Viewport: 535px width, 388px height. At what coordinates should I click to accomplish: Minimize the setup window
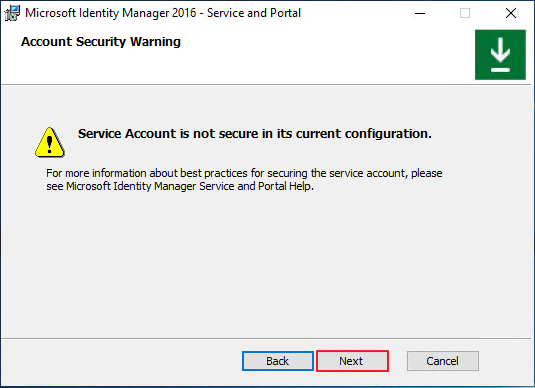point(420,13)
